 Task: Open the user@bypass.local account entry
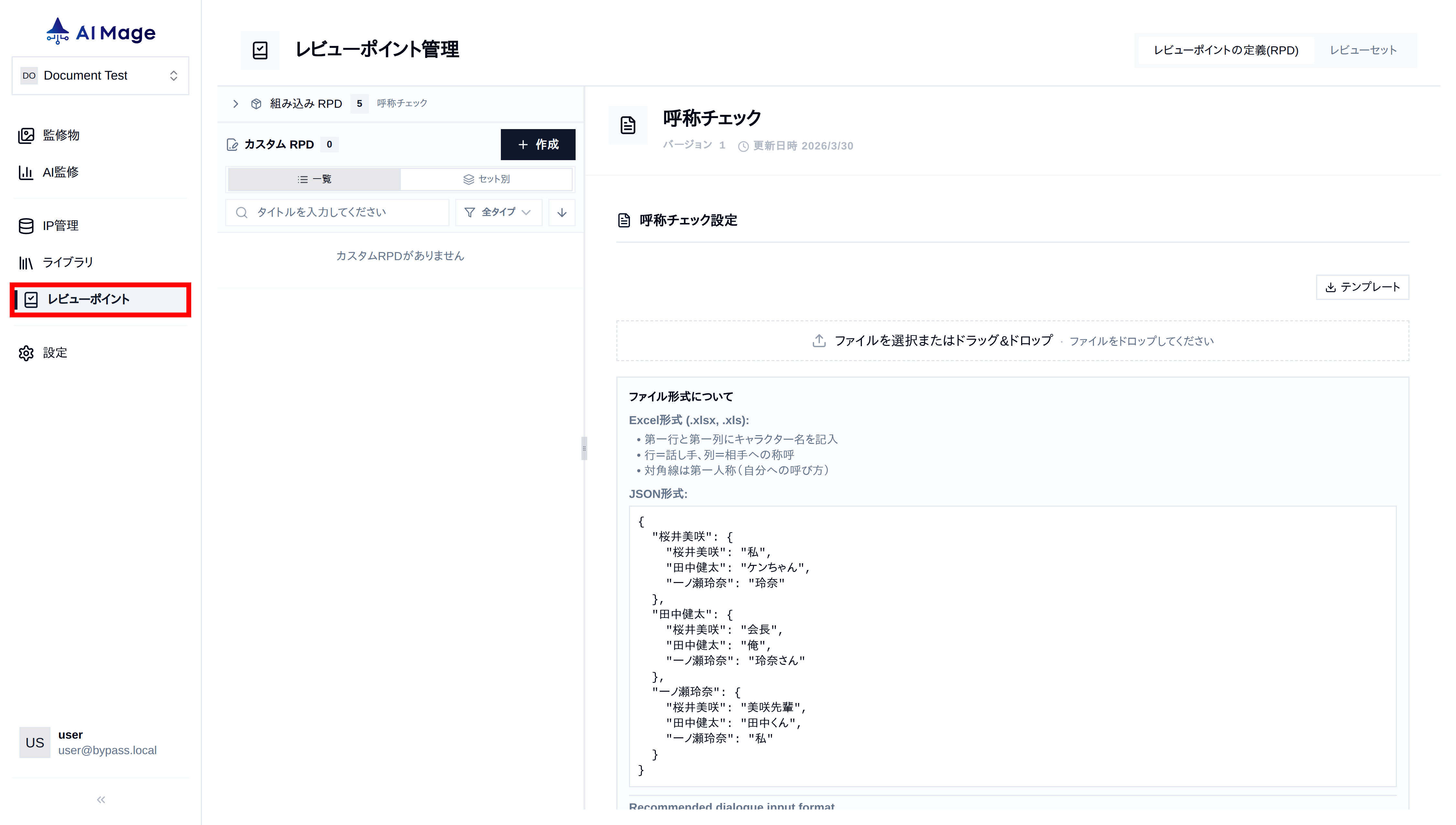click(x=100, y=742)
